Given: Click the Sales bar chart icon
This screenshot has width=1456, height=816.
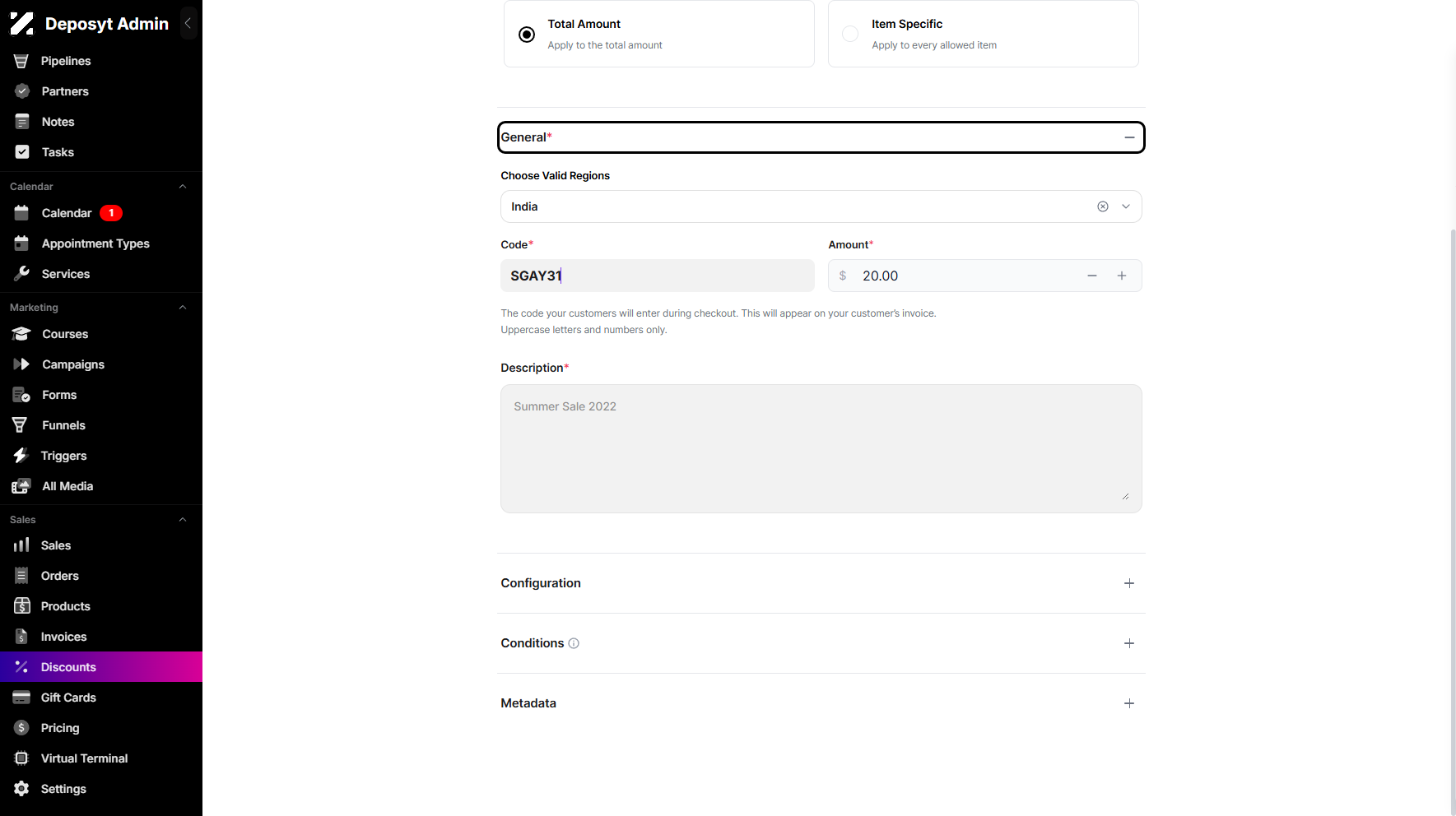Looking at the screenshot, I should (x=21, y=545).
